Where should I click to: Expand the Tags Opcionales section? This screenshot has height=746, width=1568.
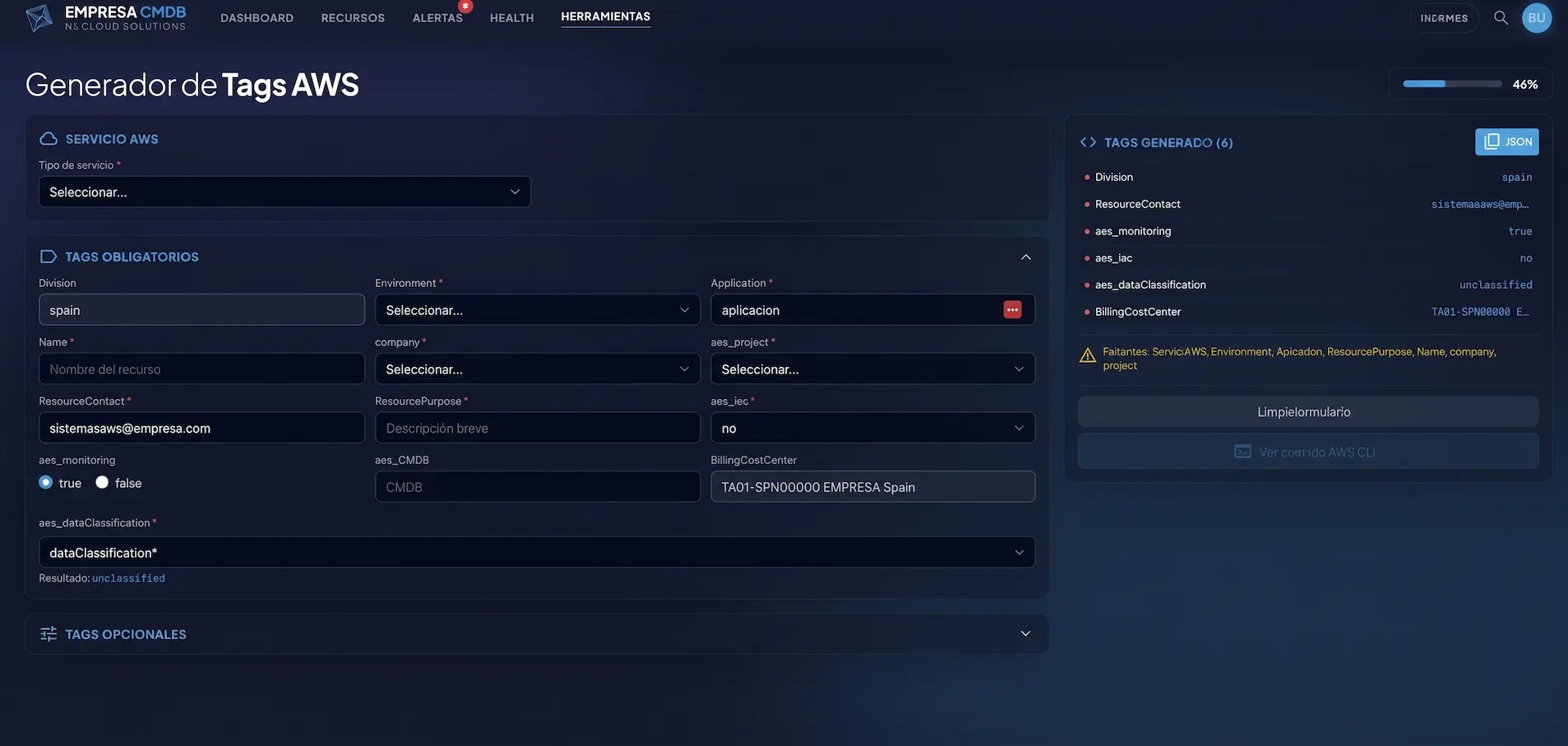click(1025, 634)
